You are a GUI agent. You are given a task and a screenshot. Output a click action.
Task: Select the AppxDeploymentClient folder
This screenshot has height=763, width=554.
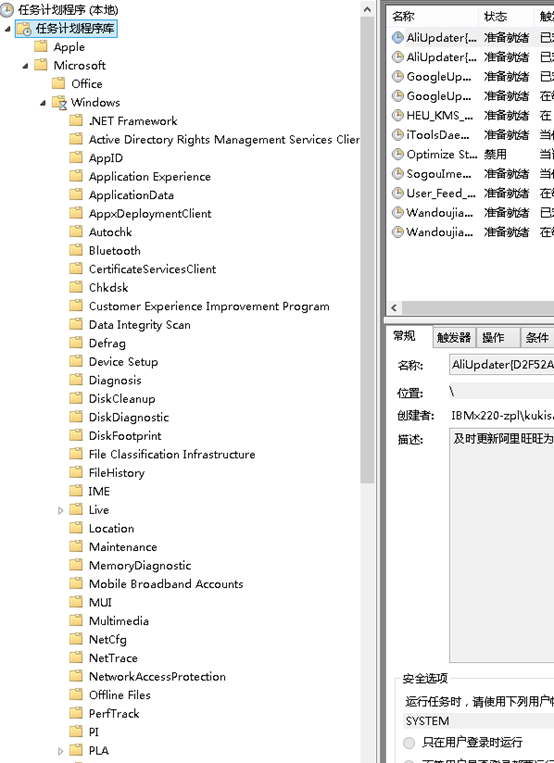click(150, 214)
